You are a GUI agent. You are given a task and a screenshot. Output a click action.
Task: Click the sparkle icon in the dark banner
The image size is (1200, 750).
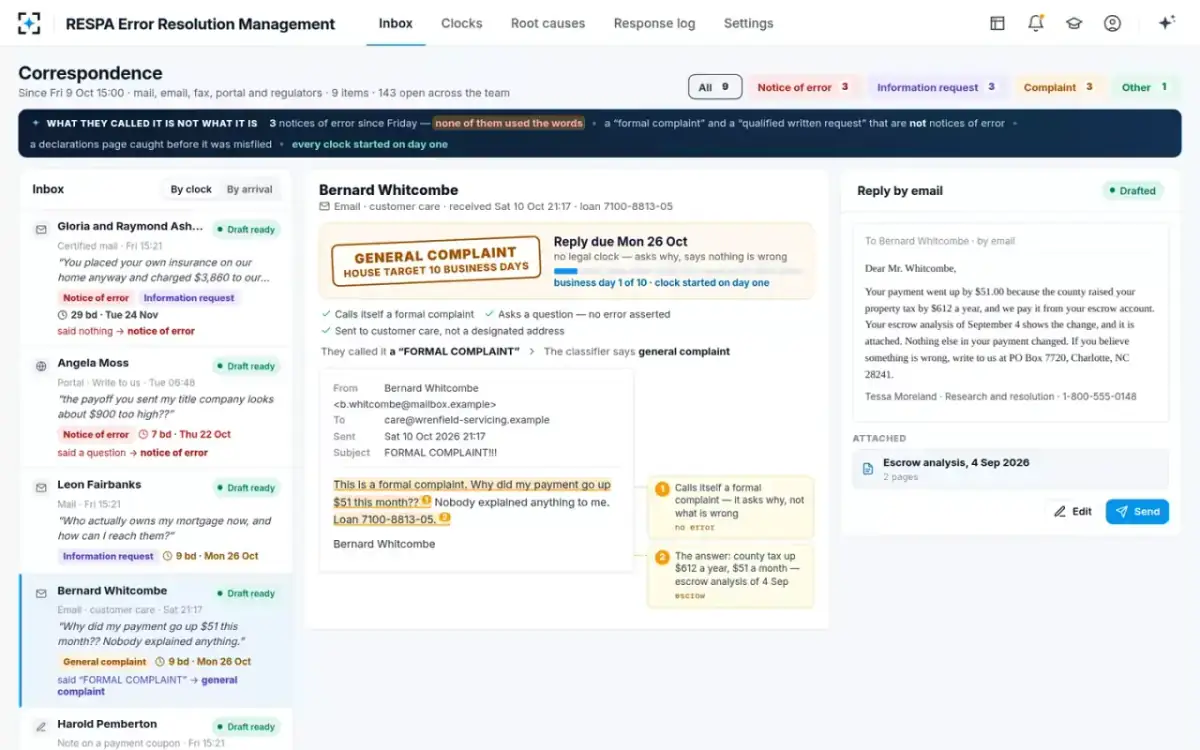(36, 123)
